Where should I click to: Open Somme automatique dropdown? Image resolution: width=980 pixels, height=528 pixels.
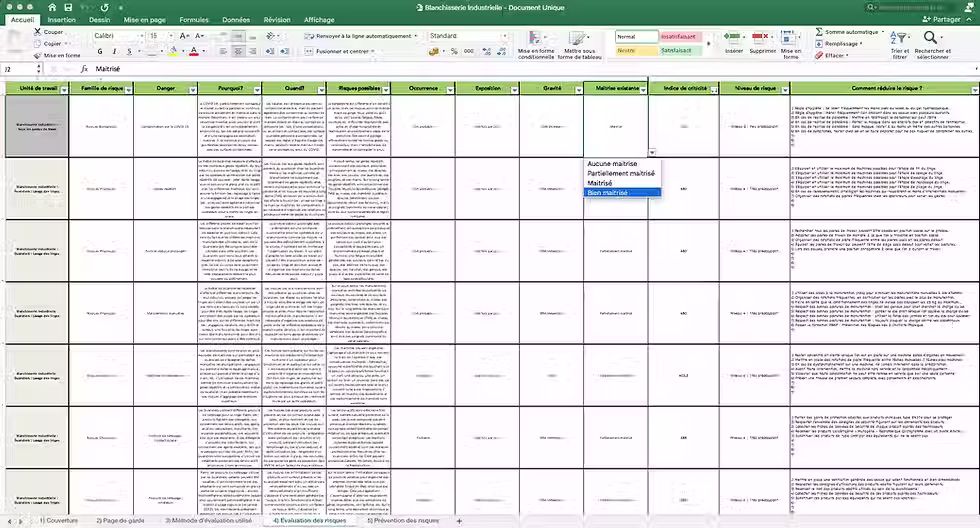[x=882, y=31]
